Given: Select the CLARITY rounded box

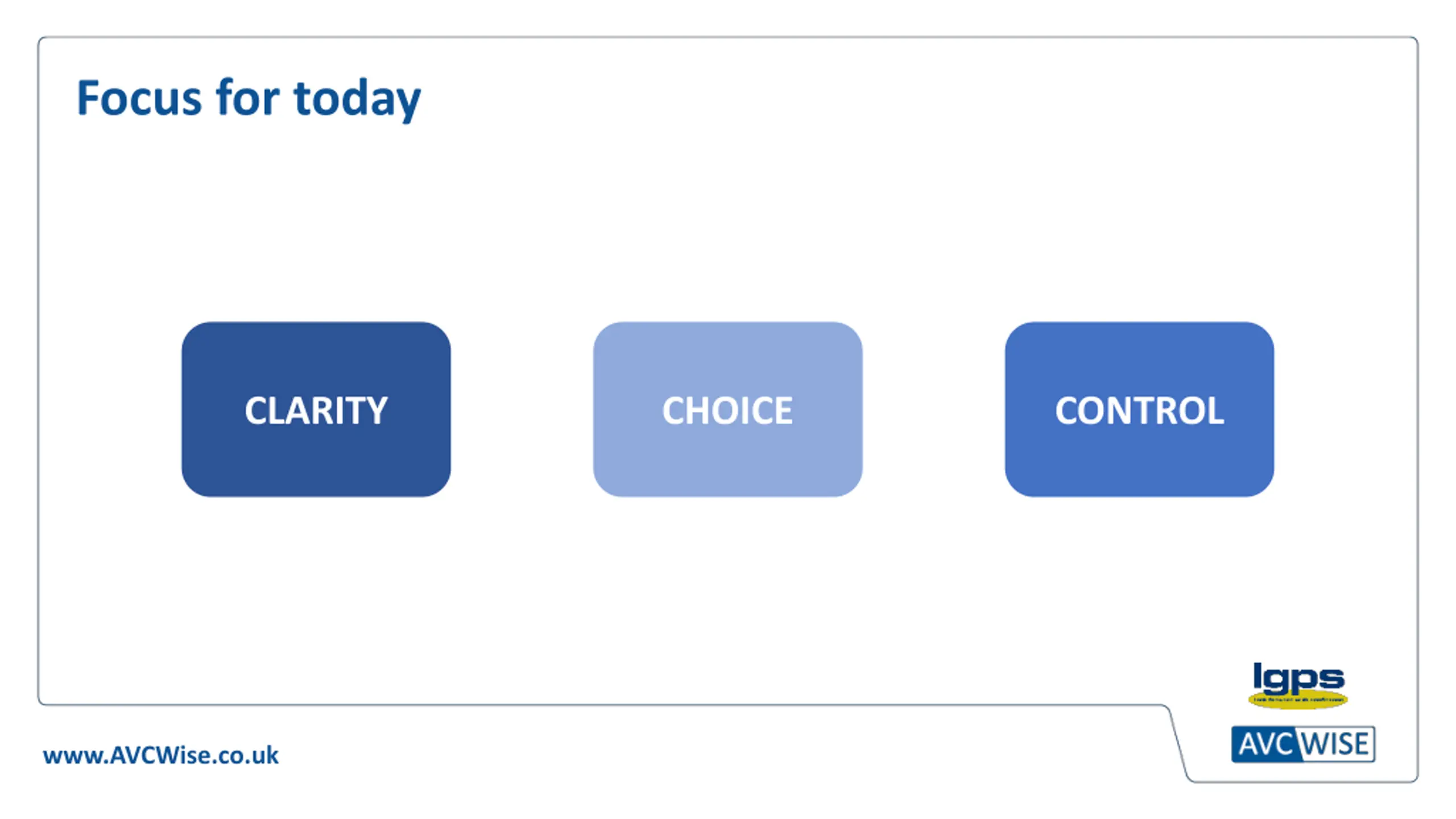Looking at the screenshot, I should click(x=316, y=409).
